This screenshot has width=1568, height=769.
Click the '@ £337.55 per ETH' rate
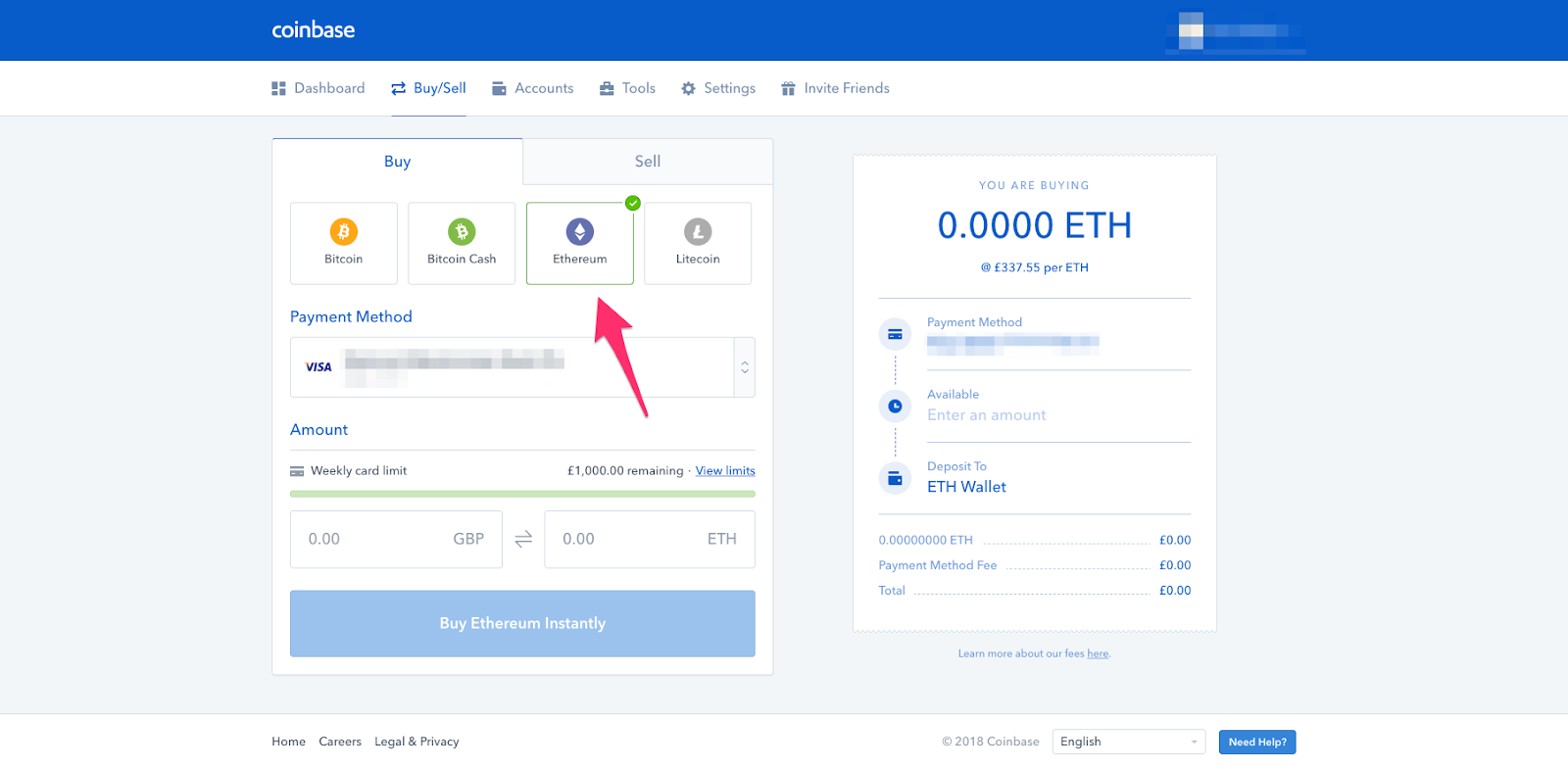(x=1035, y=267)
